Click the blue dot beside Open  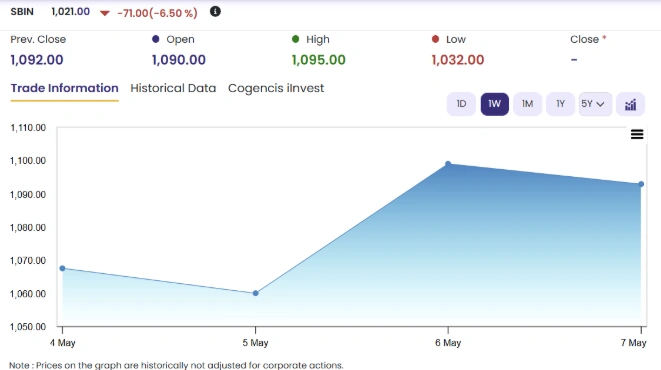click(156, 39)
